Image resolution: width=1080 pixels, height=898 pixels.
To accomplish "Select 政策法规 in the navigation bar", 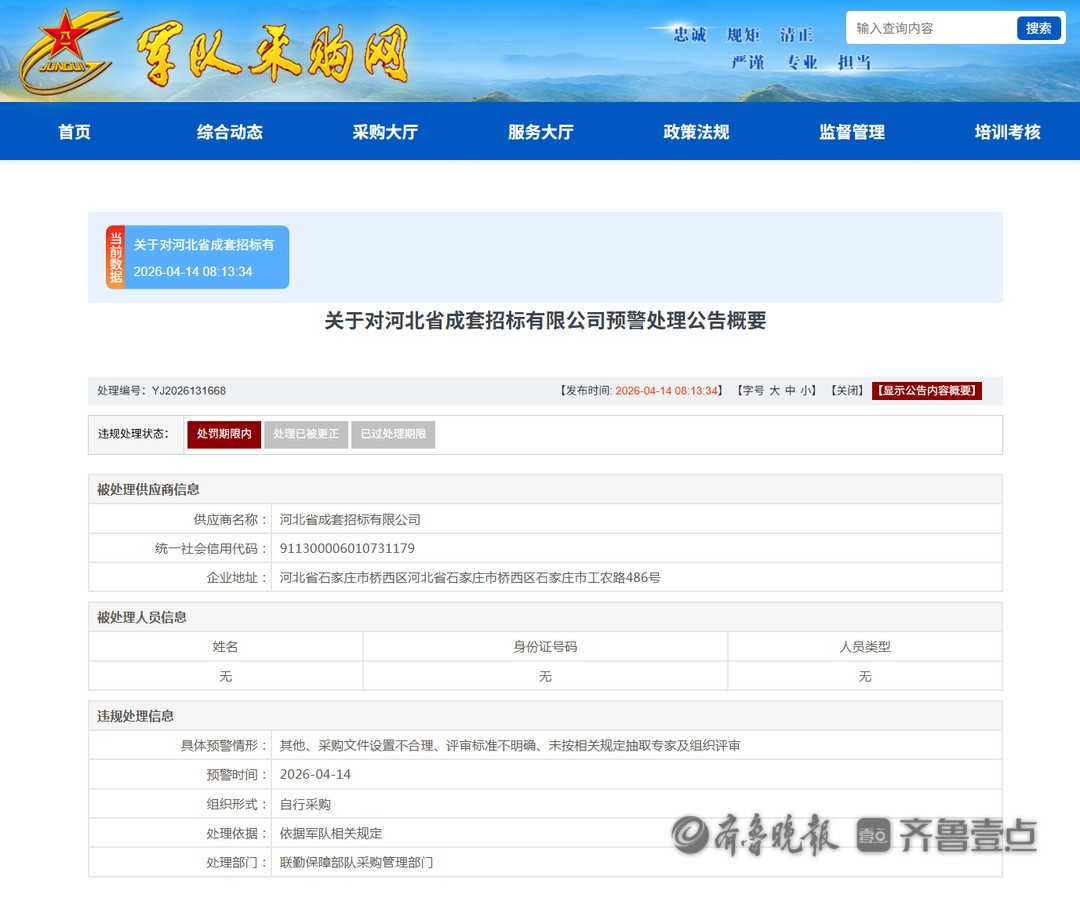I will coord(696,132).
